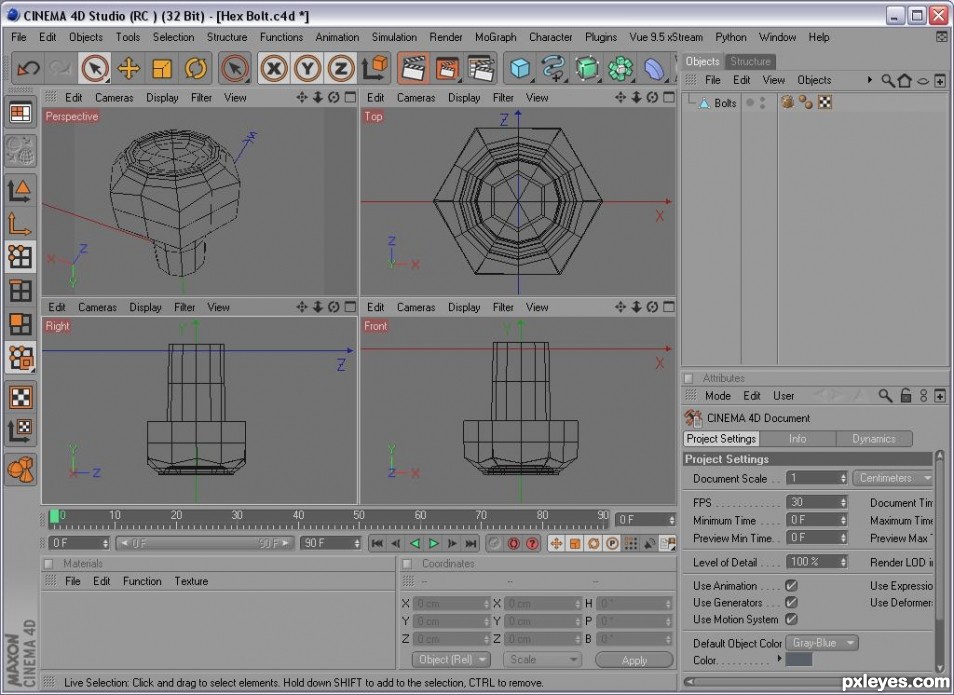Open Scale dropdown in Coordinates
The width and height of the screenshot is (954, 695).
click(x=541, y=660)
